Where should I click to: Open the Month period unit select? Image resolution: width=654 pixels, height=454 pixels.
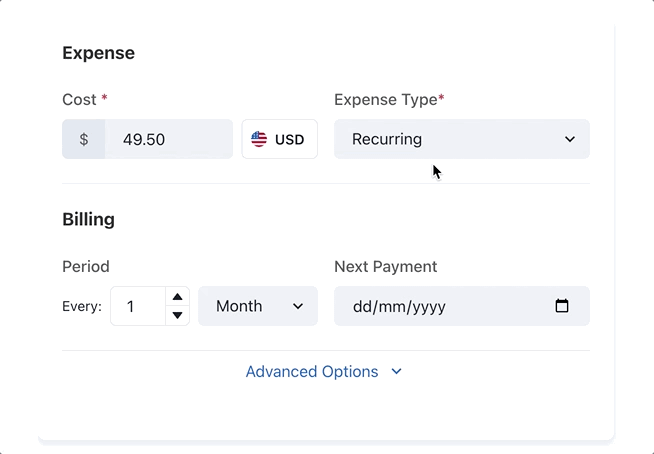pos(248,306)
